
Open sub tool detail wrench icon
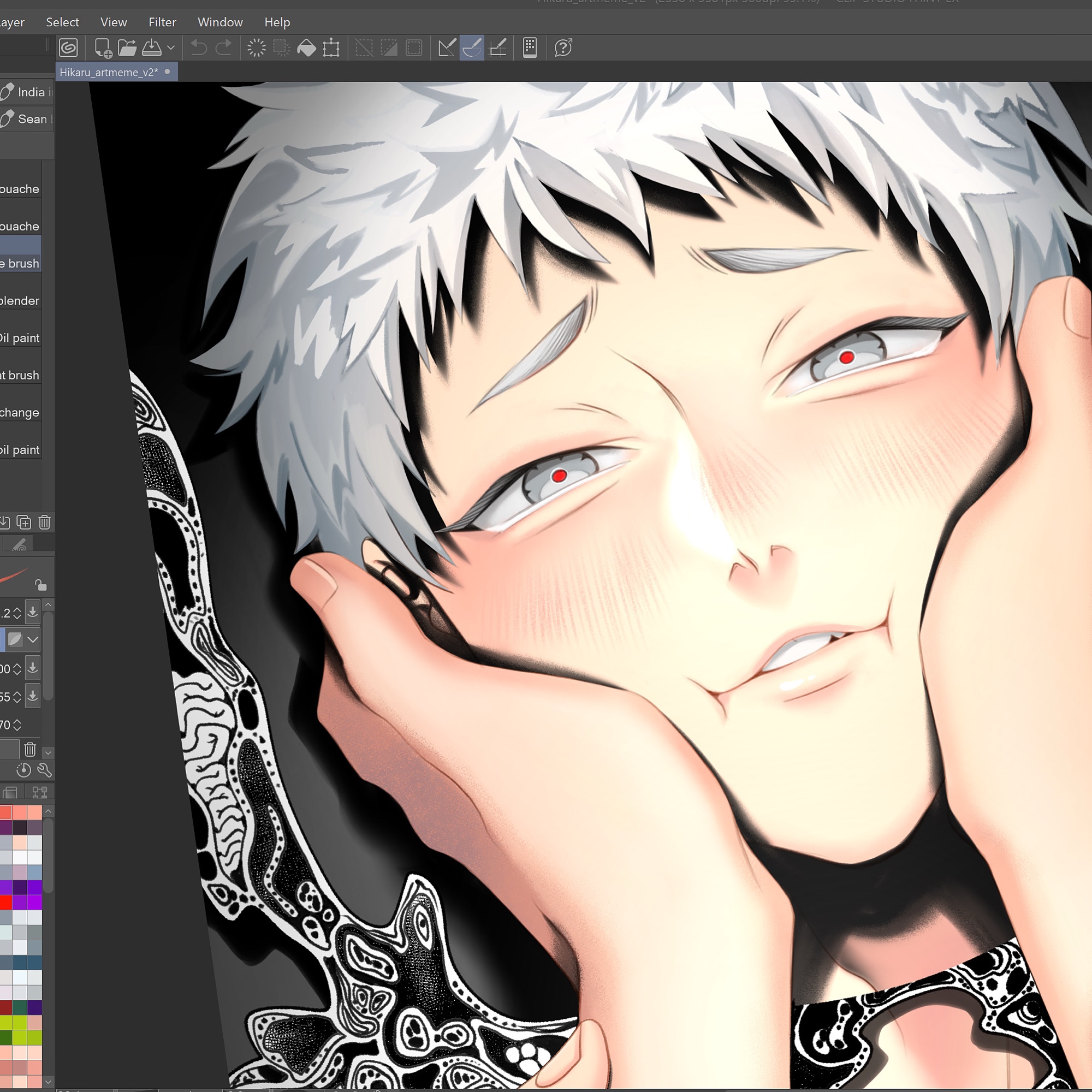pyautogui.click(x=44, y=770)
